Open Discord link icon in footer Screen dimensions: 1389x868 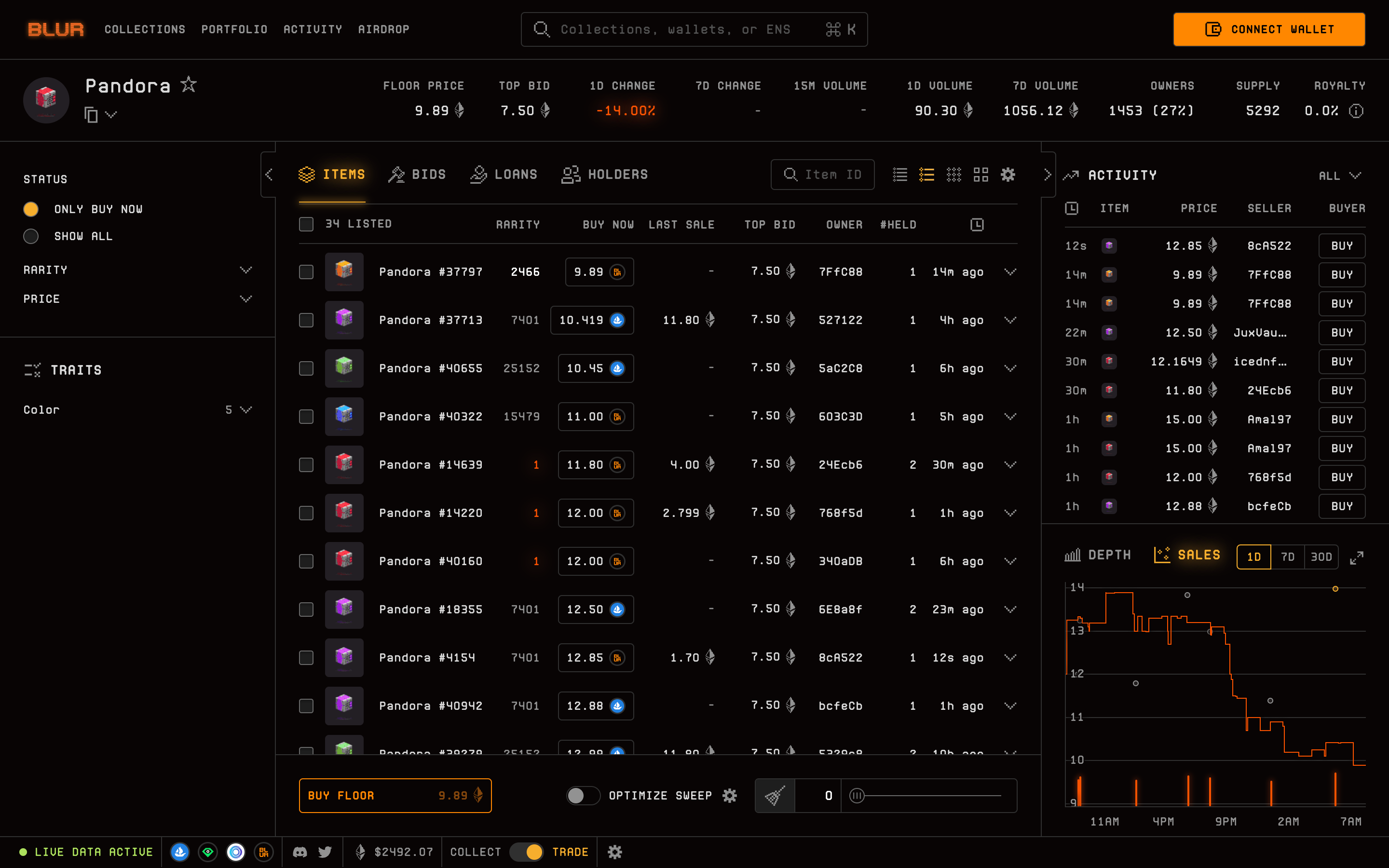[300, 852]
